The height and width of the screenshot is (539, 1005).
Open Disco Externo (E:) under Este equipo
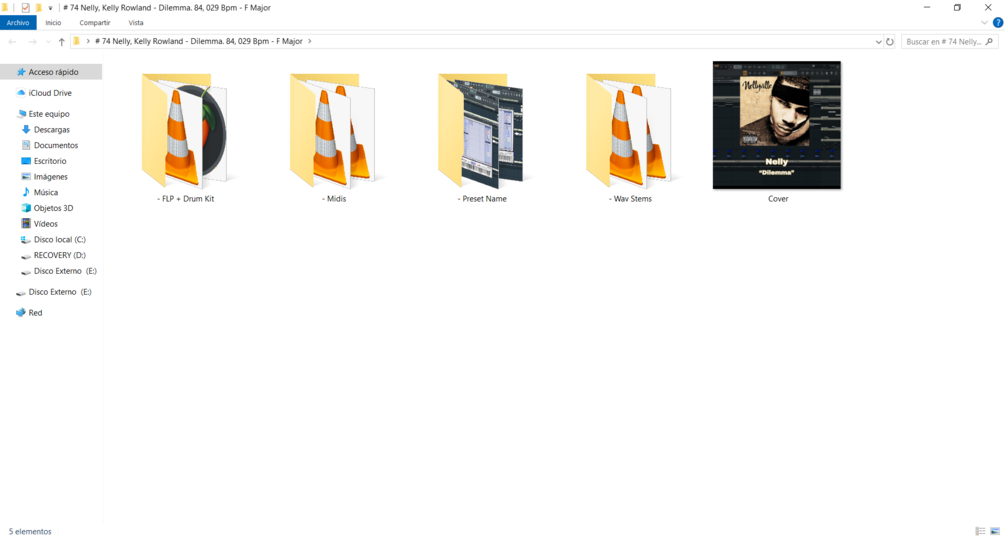[65, 271]
